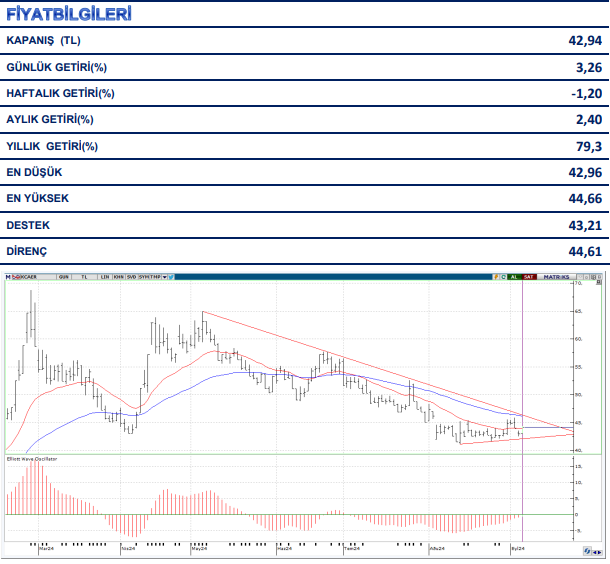Click the symbol flag icon next to KCAER
This screenshot has width=610, height=564.
click(x=15, y=276)
